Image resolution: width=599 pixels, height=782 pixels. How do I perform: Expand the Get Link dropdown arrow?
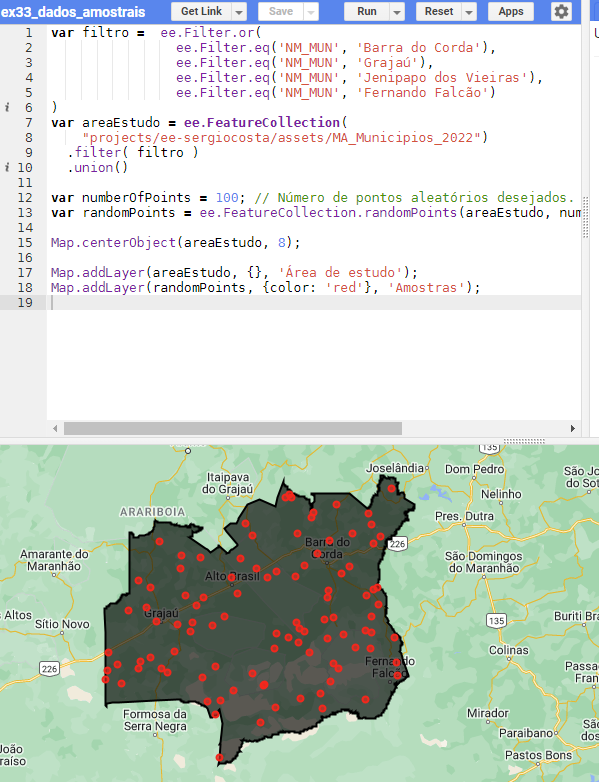tap(239, 11)
